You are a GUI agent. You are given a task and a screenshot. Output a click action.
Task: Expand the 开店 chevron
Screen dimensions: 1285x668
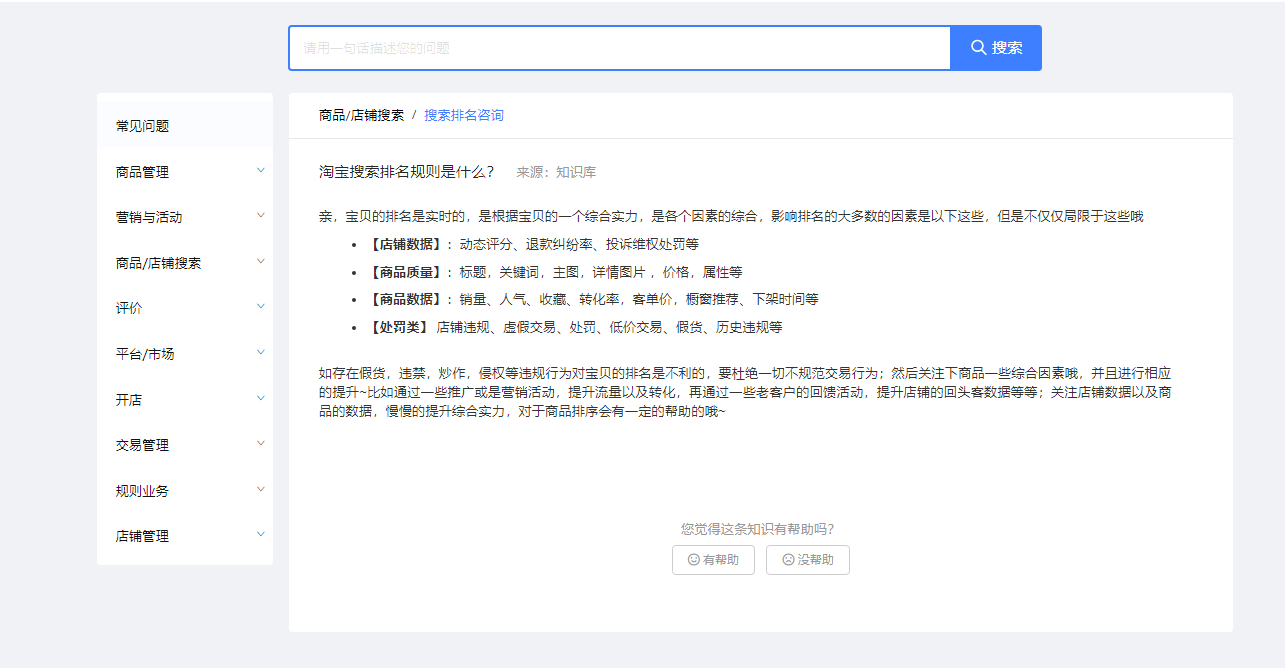tap(261, 398)
